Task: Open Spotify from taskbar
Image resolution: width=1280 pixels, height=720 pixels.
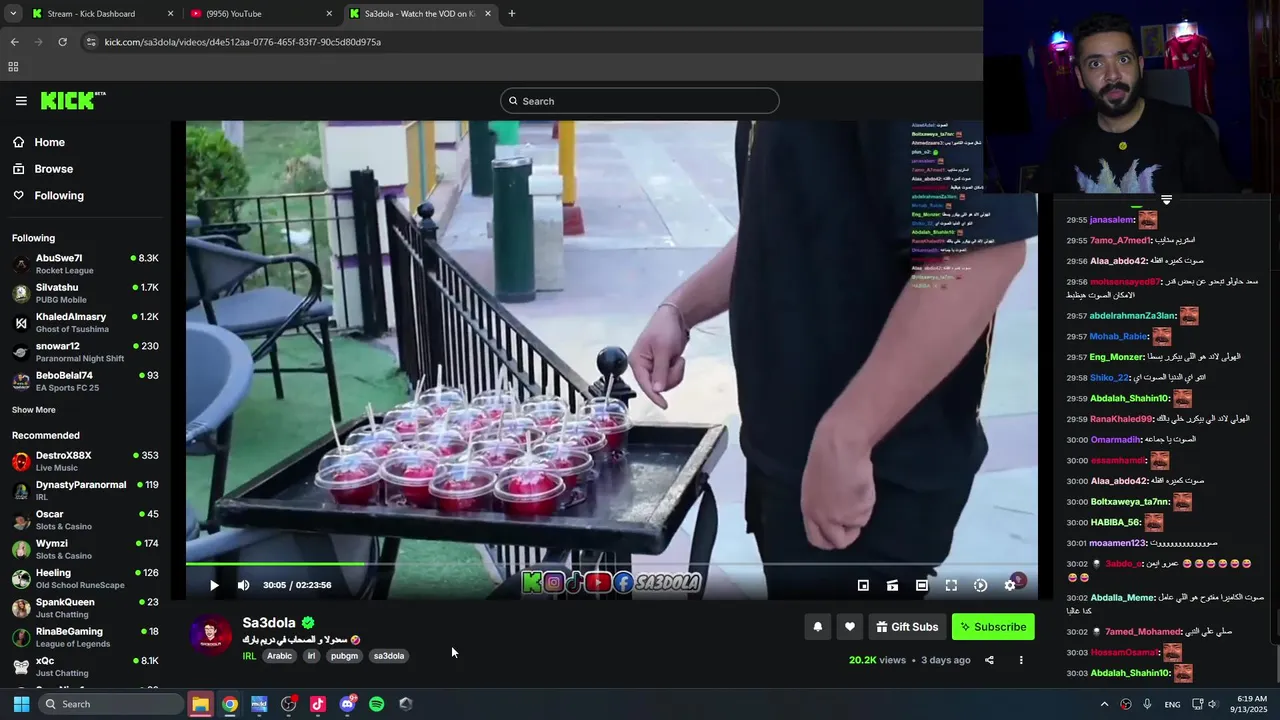Action: [377, 704]
